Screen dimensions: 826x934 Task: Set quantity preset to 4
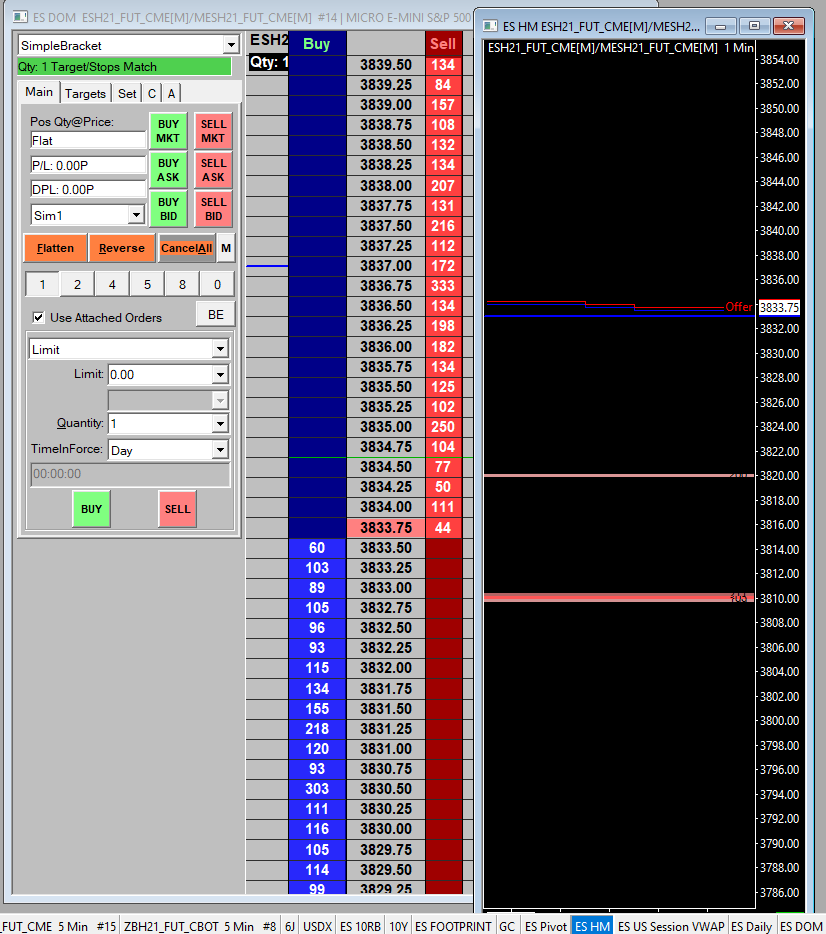click(112, 285)
